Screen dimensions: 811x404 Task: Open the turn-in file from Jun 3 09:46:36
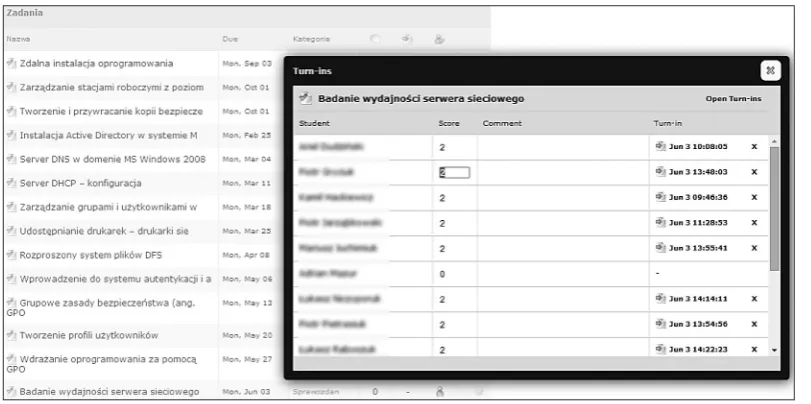(660, 197)
